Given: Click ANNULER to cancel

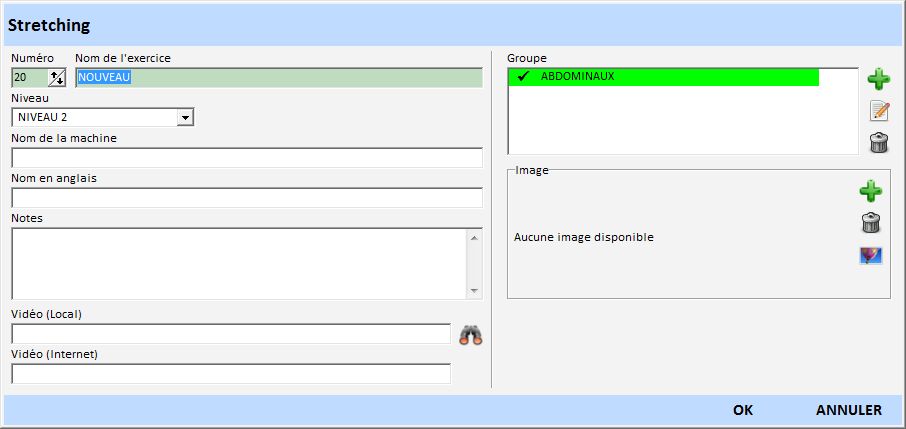Looking at the screenshot, I should 848,410.
